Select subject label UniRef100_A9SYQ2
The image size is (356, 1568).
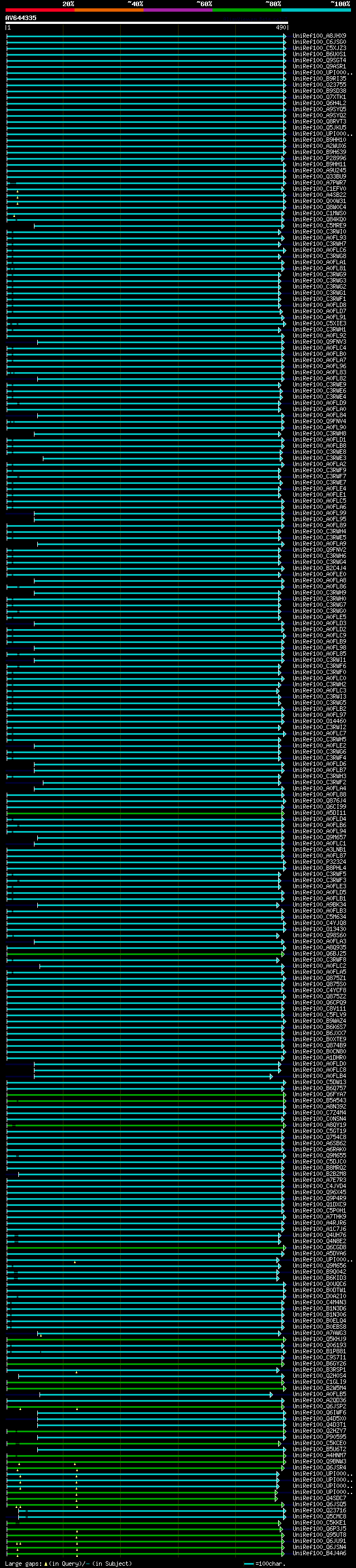[x=319, y=115]
